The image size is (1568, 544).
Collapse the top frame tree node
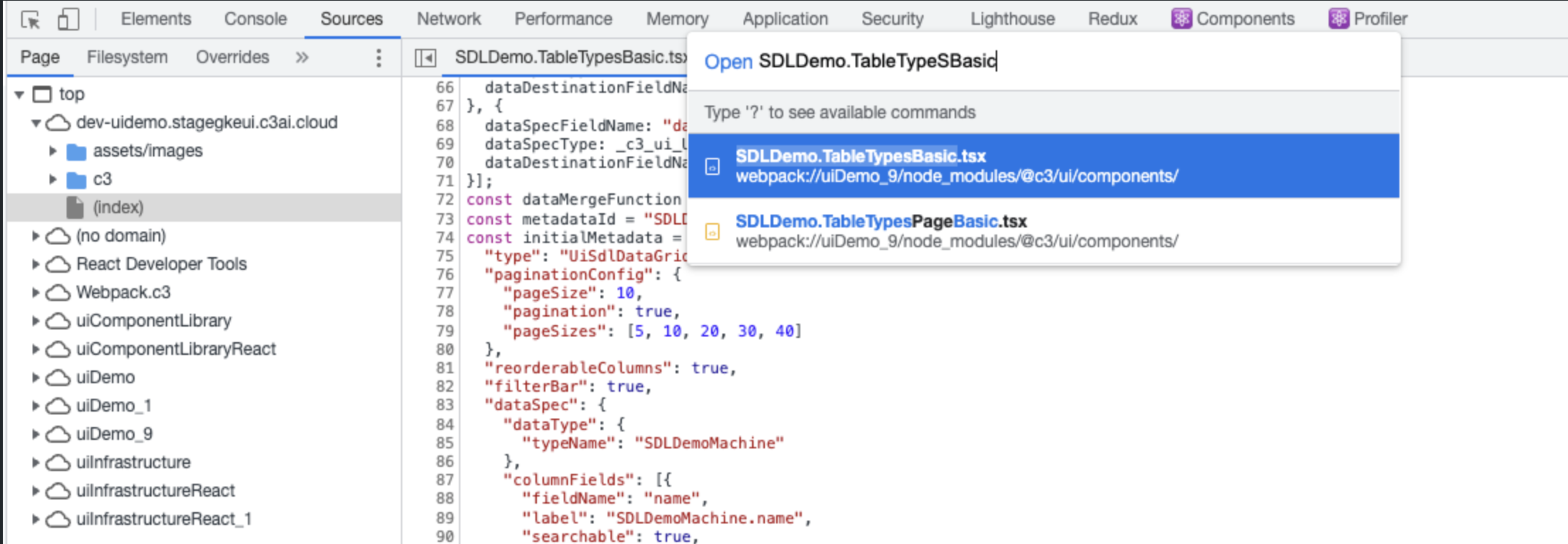tap(20, 94)
